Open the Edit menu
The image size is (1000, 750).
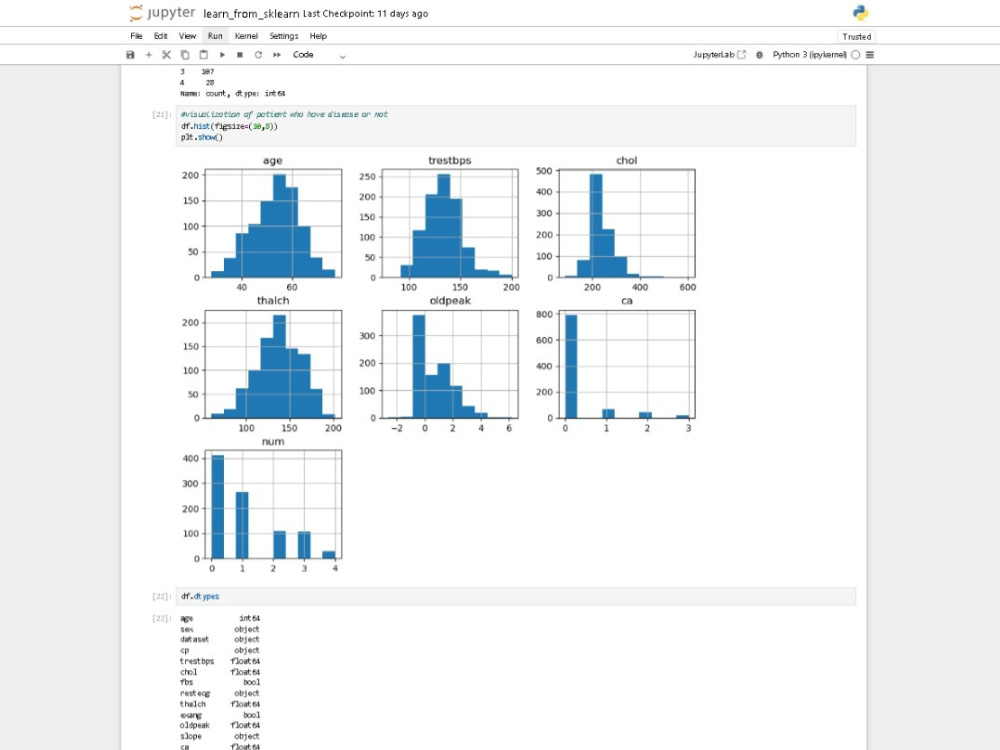[x=161, y=36]
